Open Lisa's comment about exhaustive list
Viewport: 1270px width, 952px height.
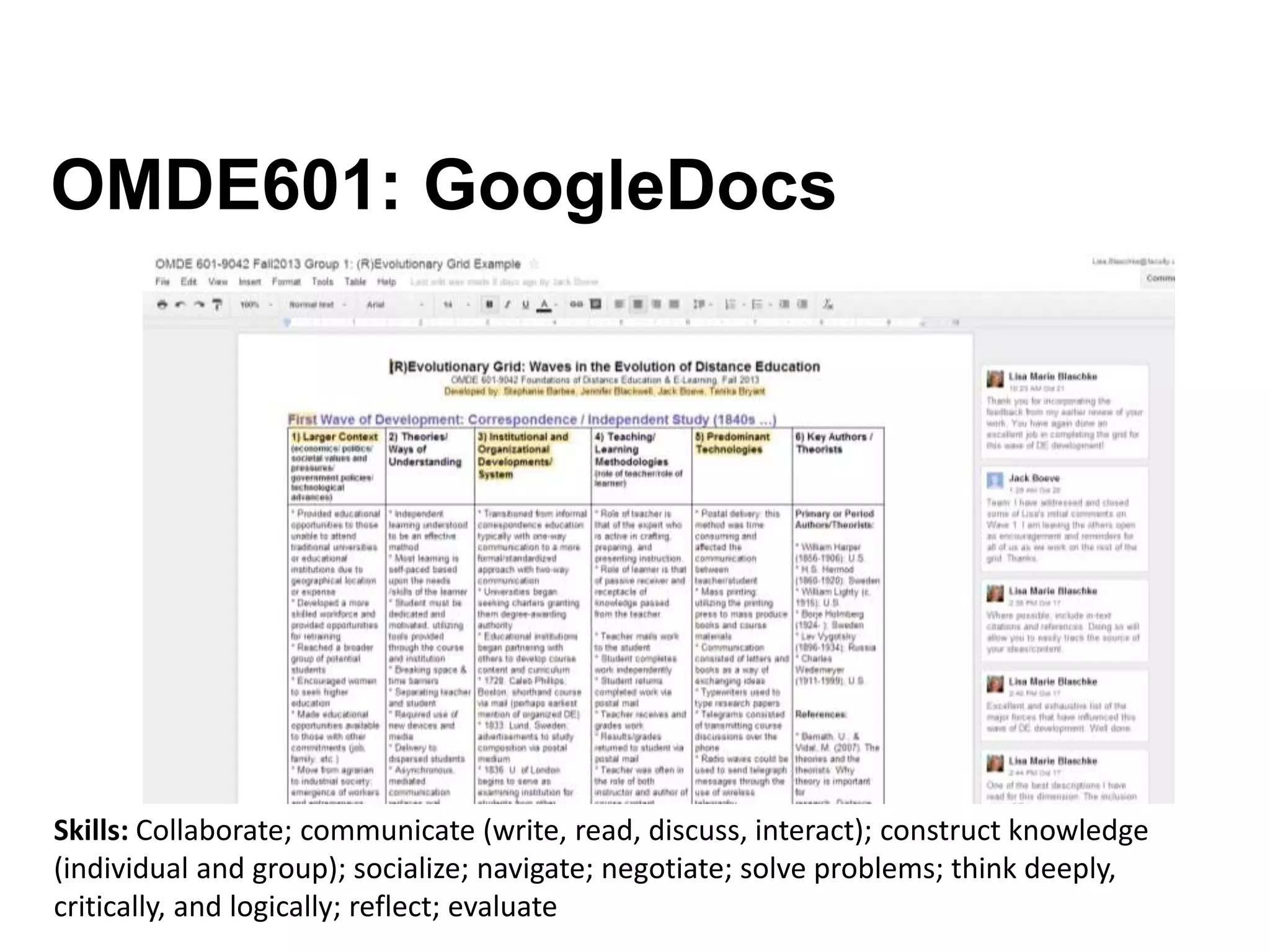[1064, 705]
